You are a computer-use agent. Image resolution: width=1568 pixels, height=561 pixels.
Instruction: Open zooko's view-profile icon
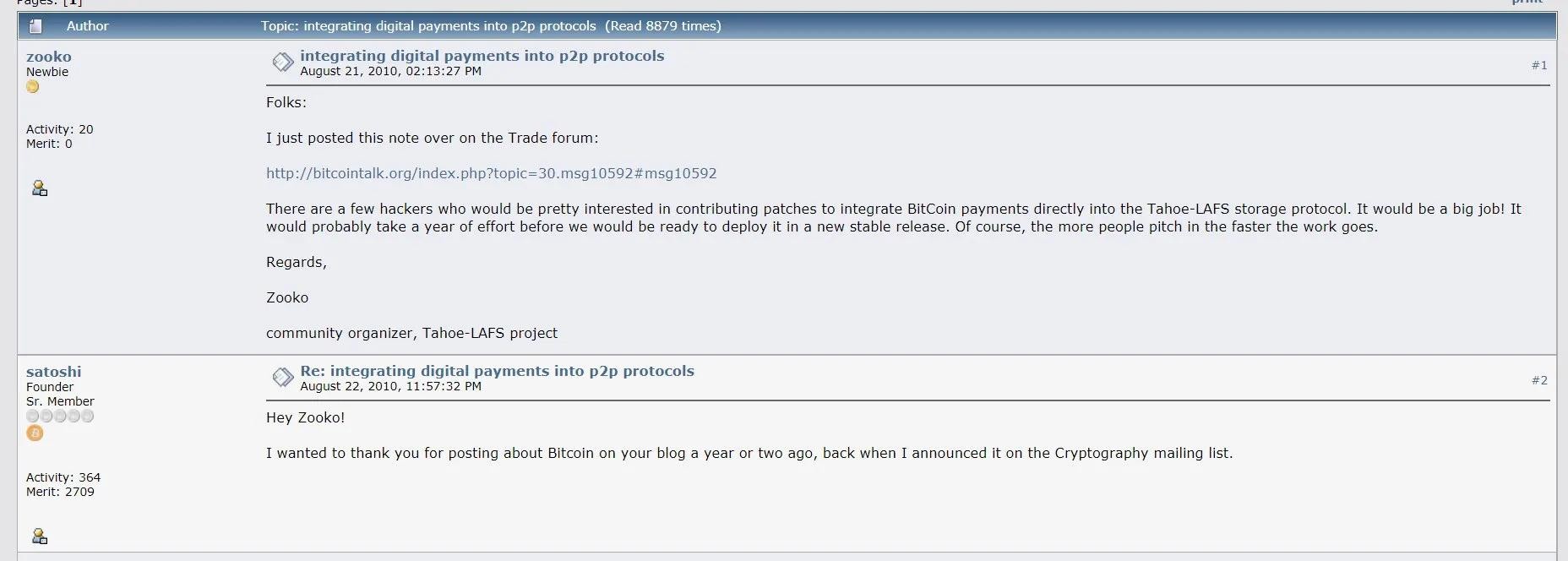39,188
